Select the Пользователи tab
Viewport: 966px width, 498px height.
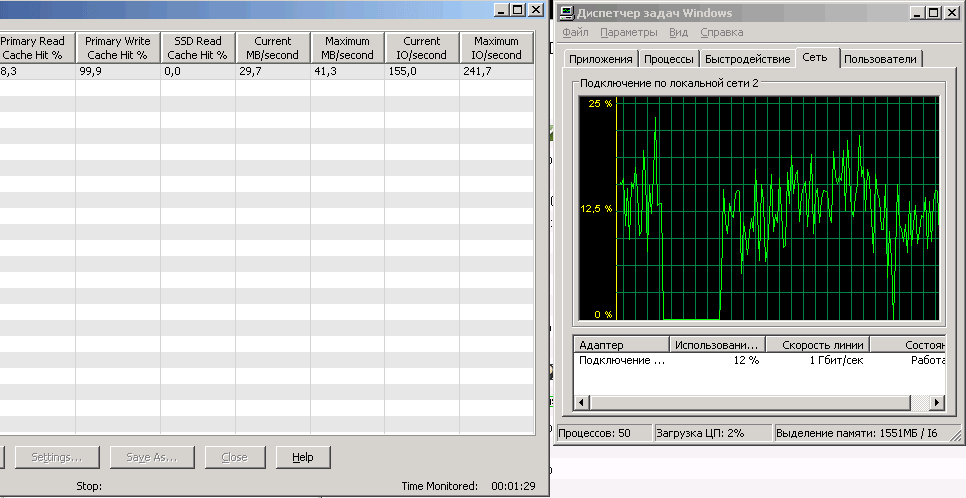pyautogui.click(x=880, y=59)
